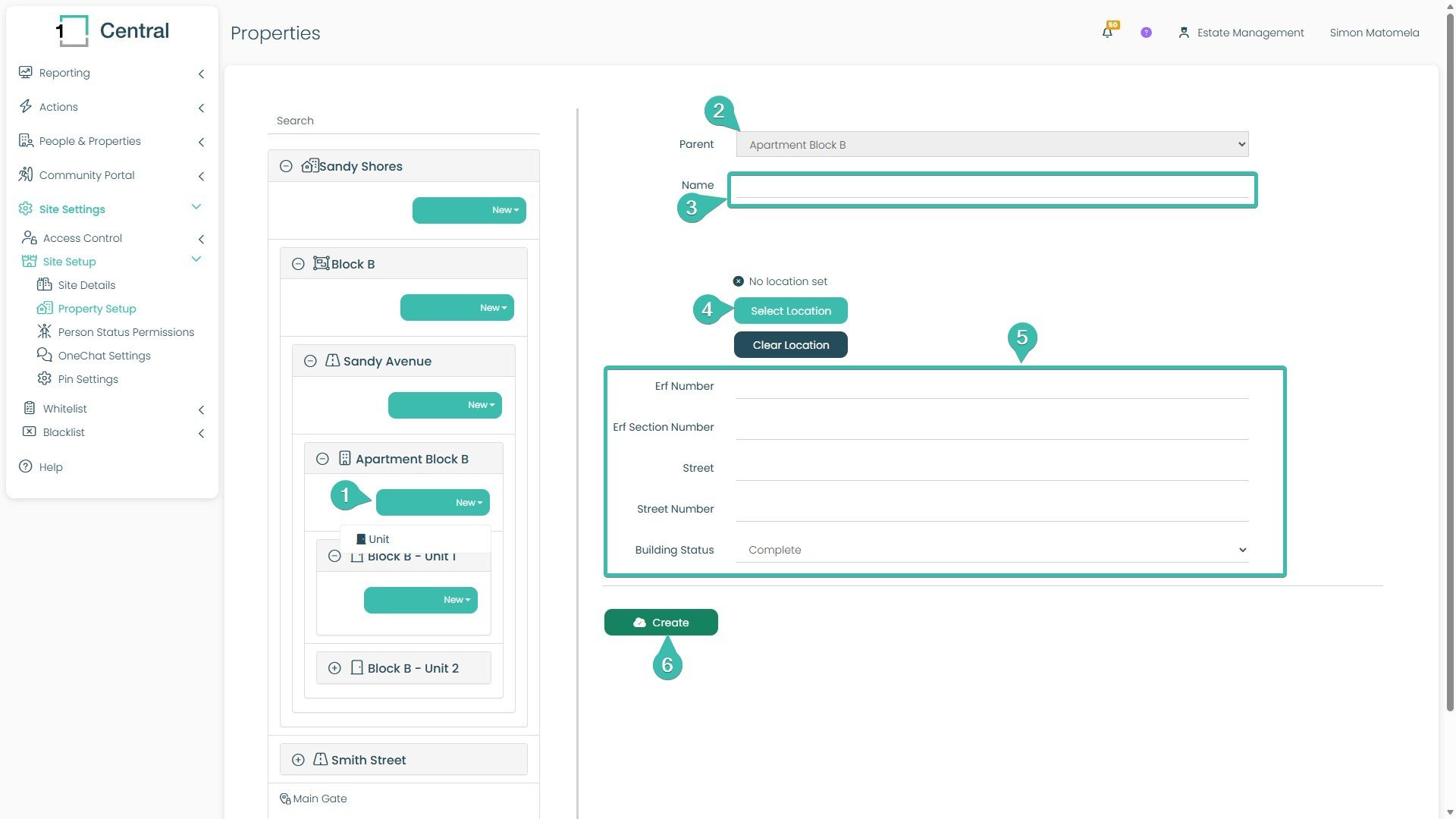Click the Actions lightning icon
Screen dimensions: 1456x819
(26, 106)
